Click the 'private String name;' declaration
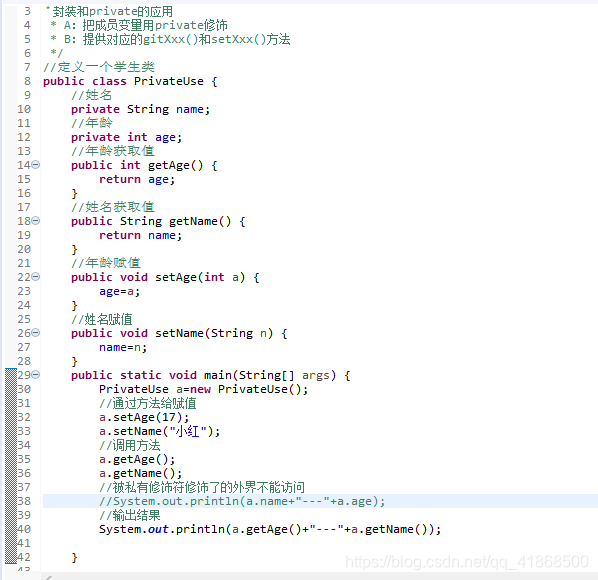Viewport: 598px width, 580px height. (x=140, y=109)
